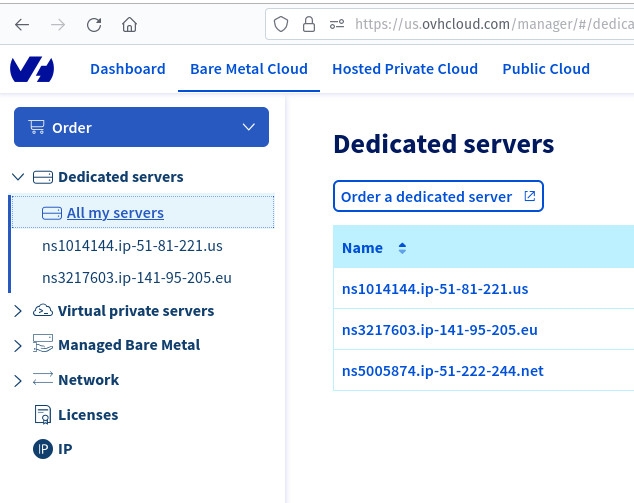Expand Virtual private servers section

click(18, 311)
